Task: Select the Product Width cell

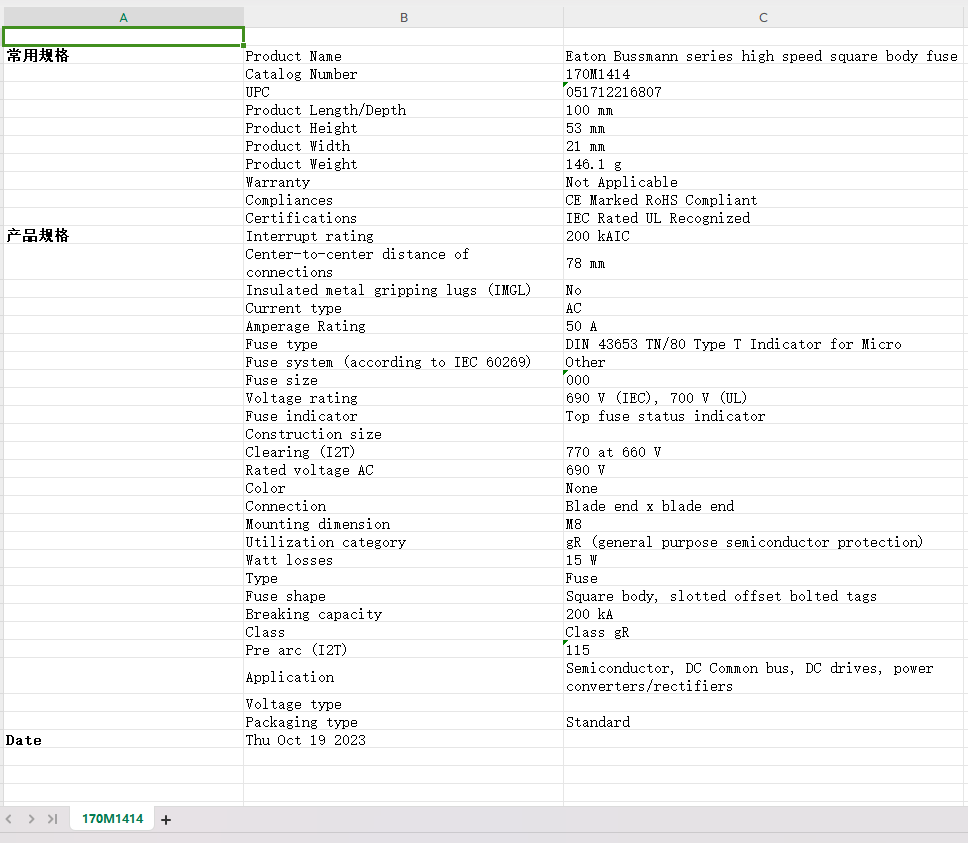Action: 404,146
